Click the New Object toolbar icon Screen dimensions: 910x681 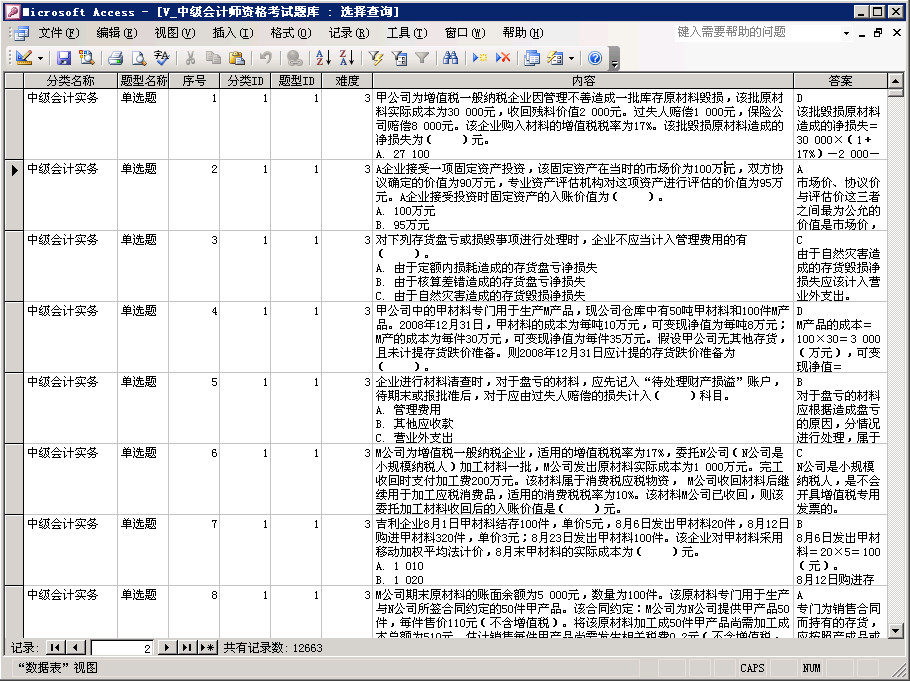(555, 57)
